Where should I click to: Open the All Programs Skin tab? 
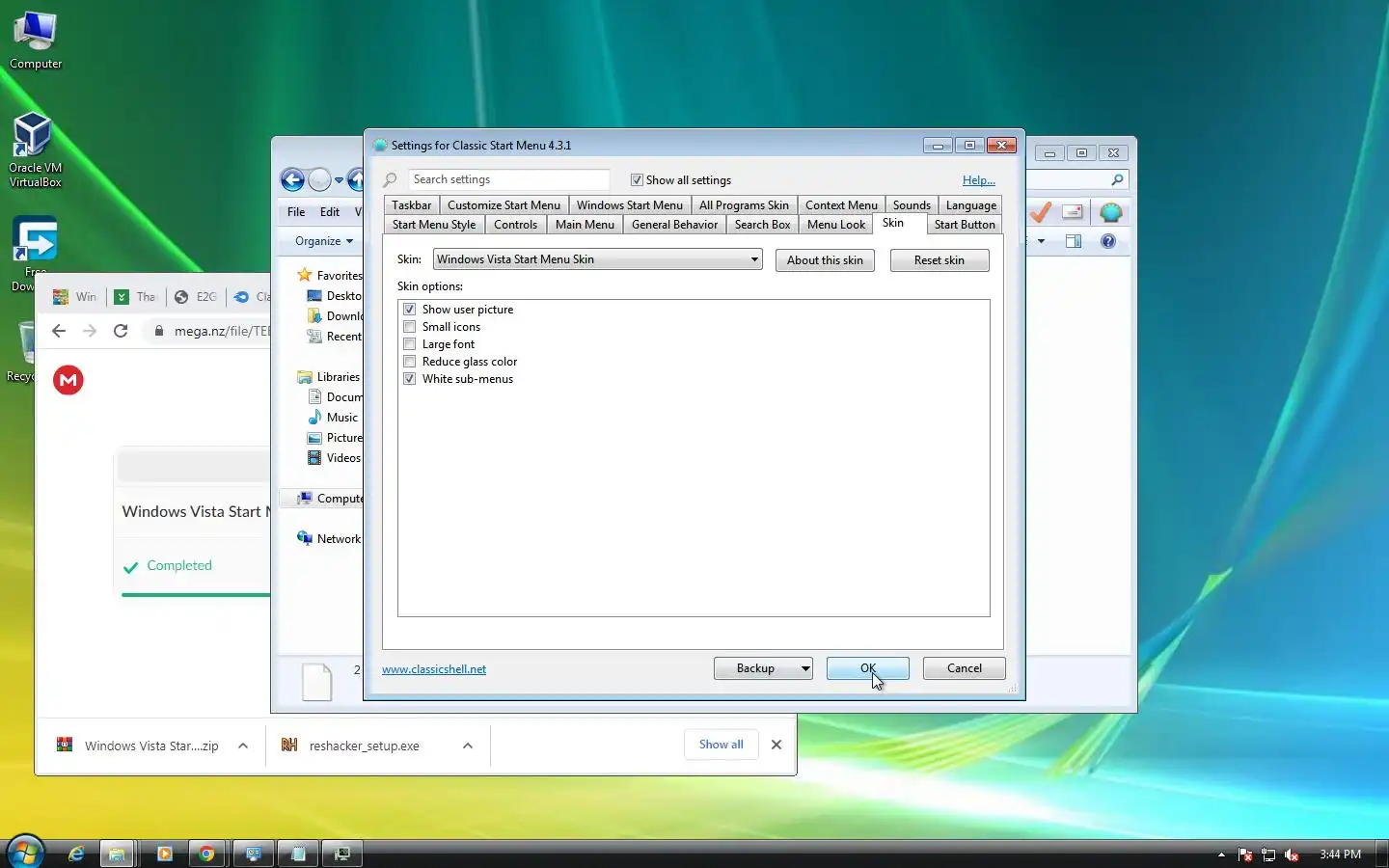pos(744,205)
